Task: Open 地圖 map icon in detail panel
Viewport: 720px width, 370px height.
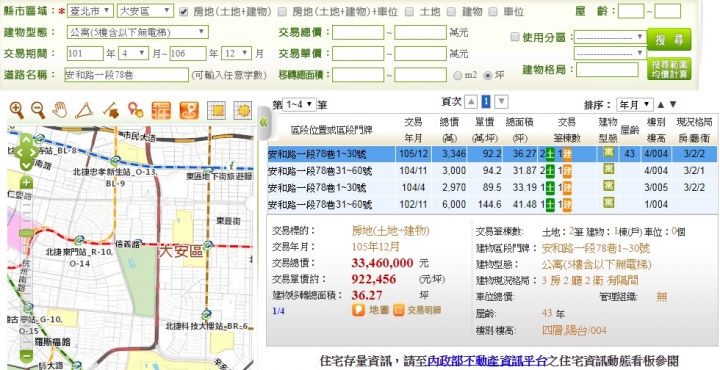Action: 371,310
